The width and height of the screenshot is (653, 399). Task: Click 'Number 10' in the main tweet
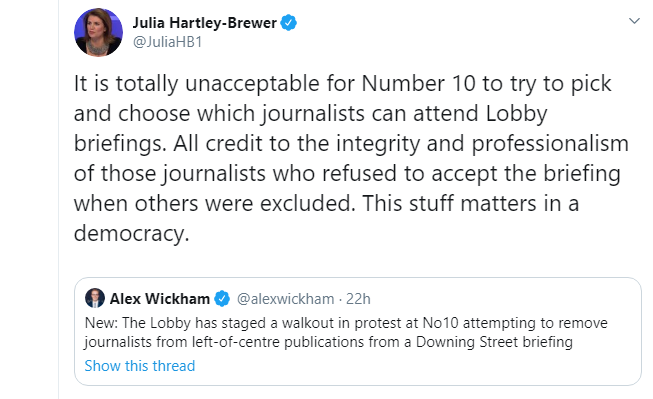(x=419, y=83)
